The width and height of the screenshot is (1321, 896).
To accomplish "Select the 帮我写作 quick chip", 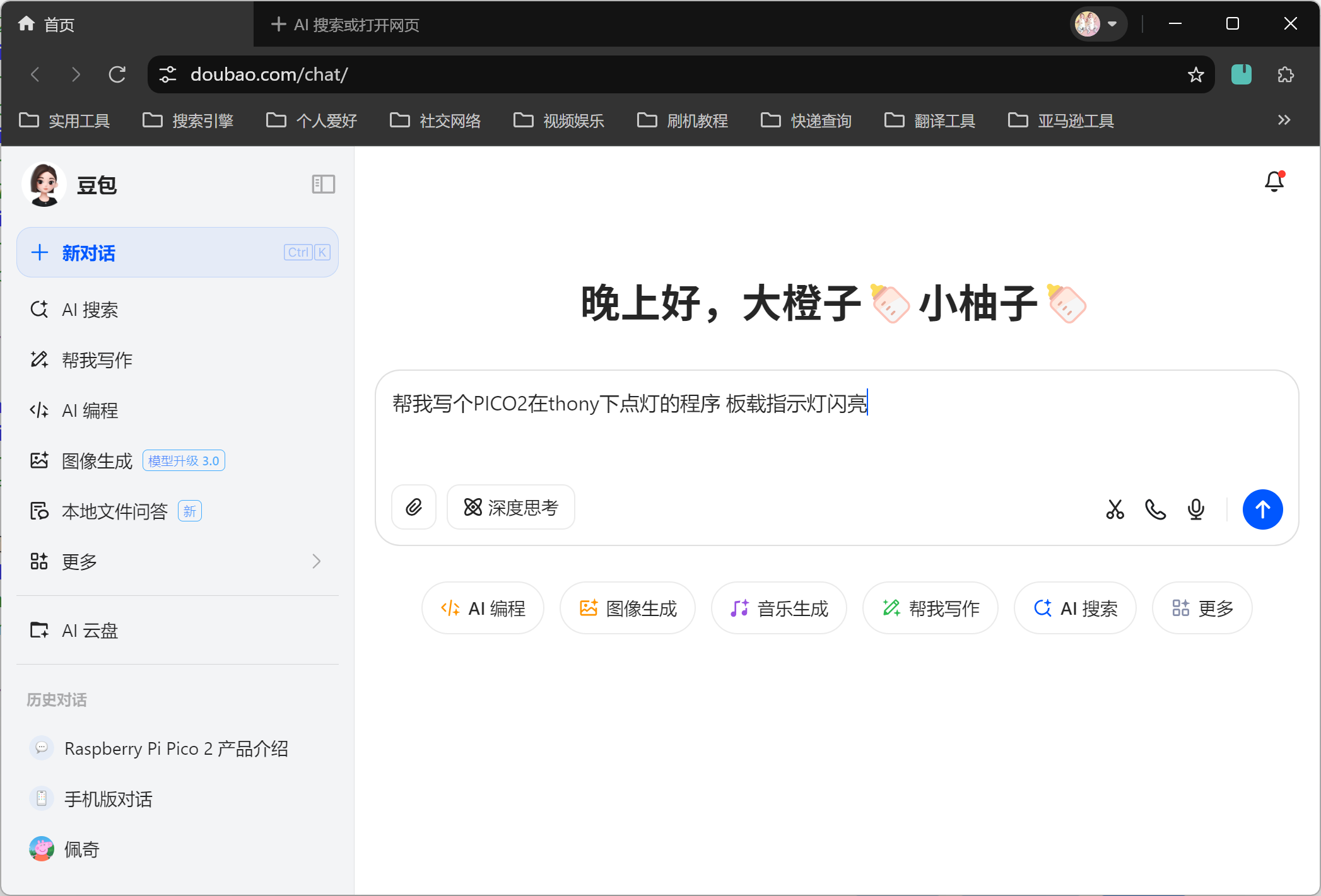I will point(931,608).
